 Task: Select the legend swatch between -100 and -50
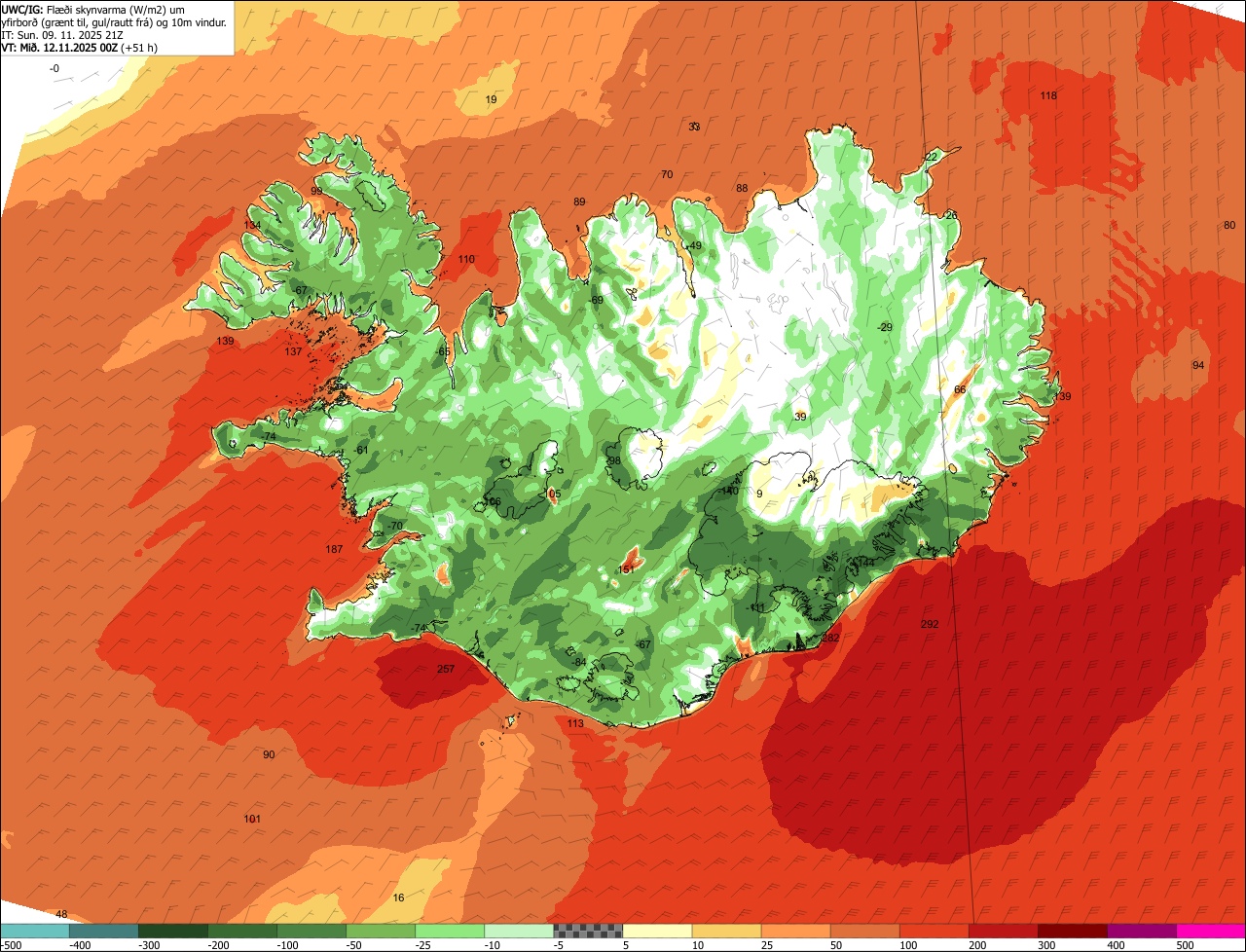click(x=311, y=931)
